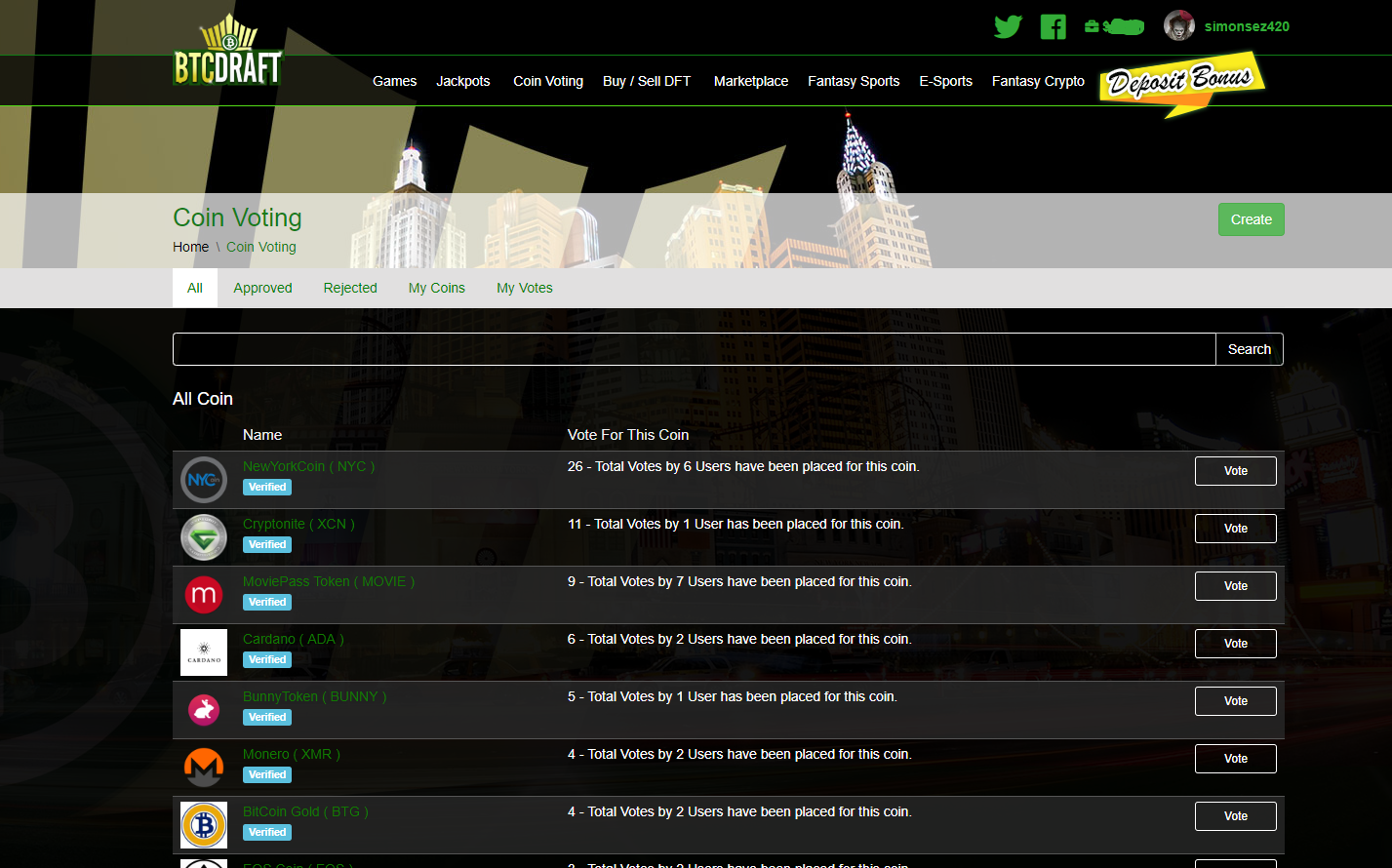This screenshot has width=1392, height=868.
Task: Click the user avatar picture
Action: pyautogui.click(x=1179, y=25)
